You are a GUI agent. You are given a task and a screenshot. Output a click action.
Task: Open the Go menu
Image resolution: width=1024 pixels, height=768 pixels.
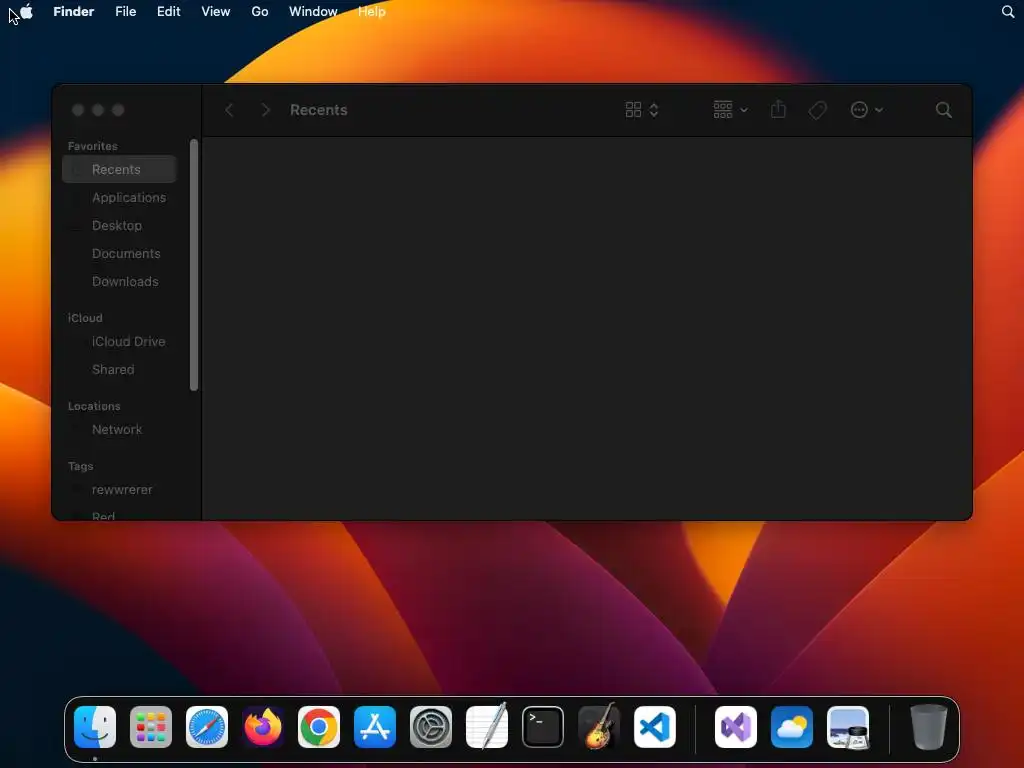[260, 11]
